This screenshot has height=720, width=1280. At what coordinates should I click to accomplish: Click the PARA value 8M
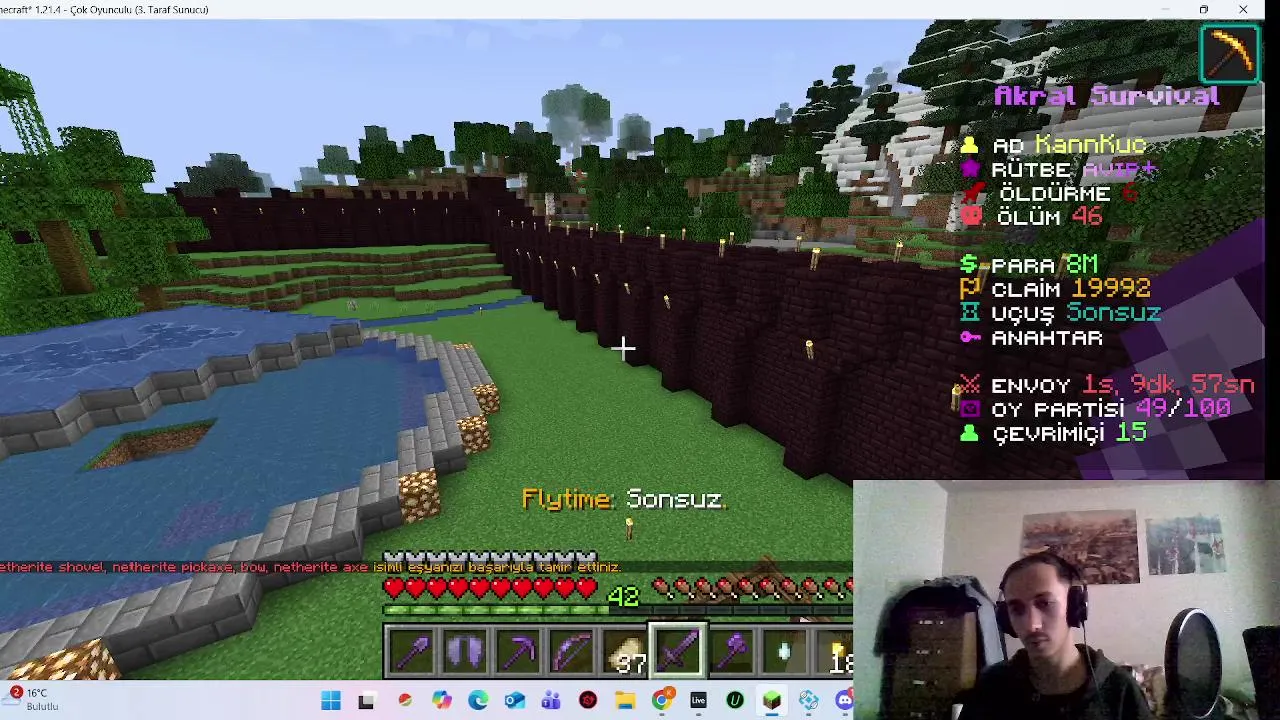[x=1082, y=265]
